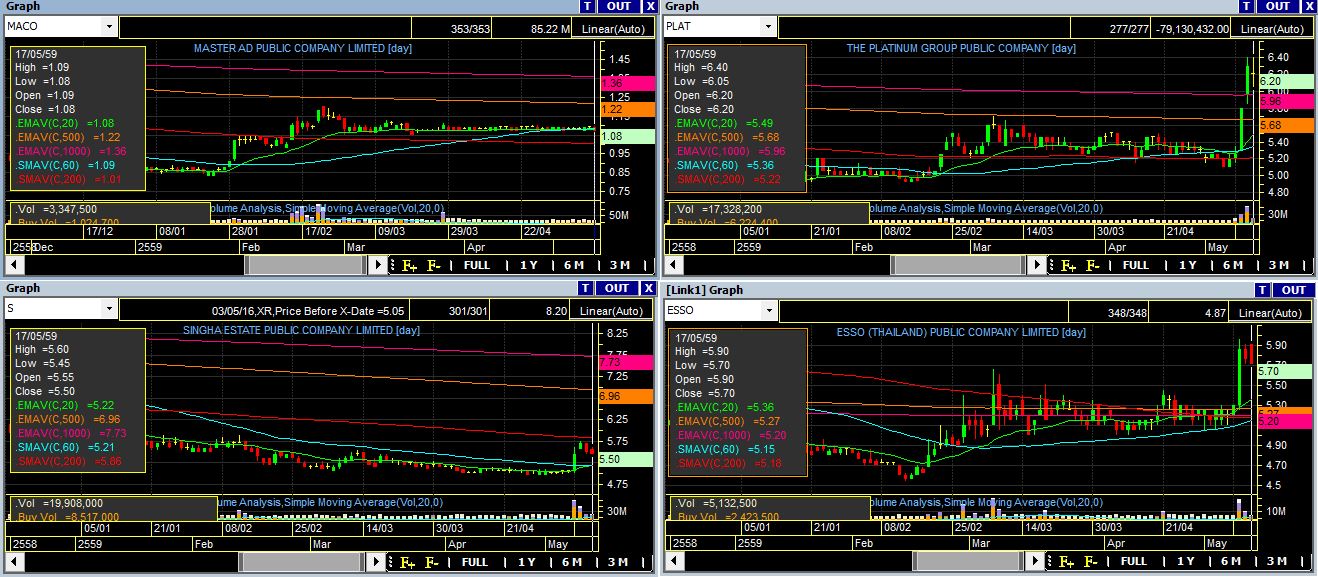Click OUT button on PLAT graph window

(1278, 6)
